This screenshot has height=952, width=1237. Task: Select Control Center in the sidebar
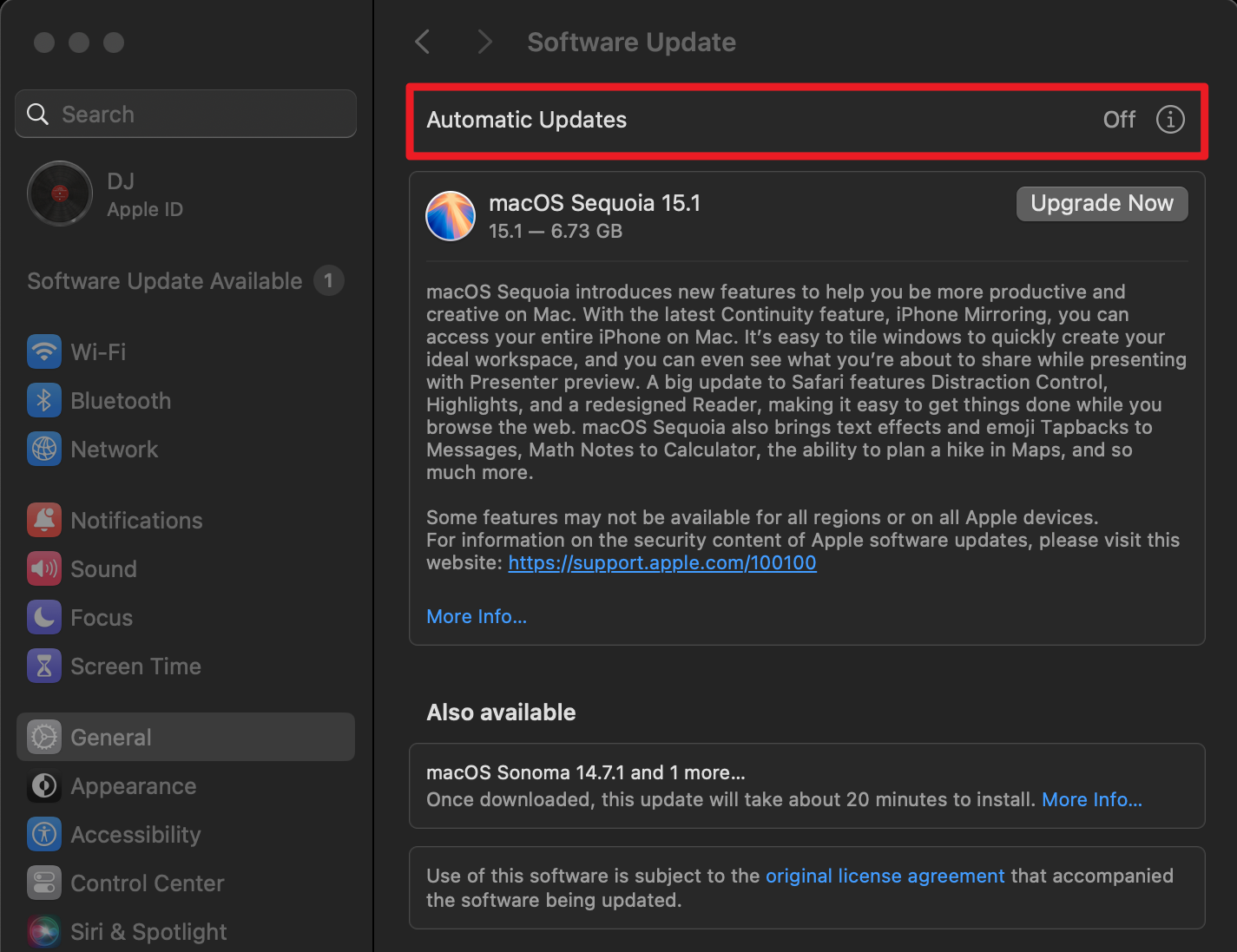[x=186, y=883]
